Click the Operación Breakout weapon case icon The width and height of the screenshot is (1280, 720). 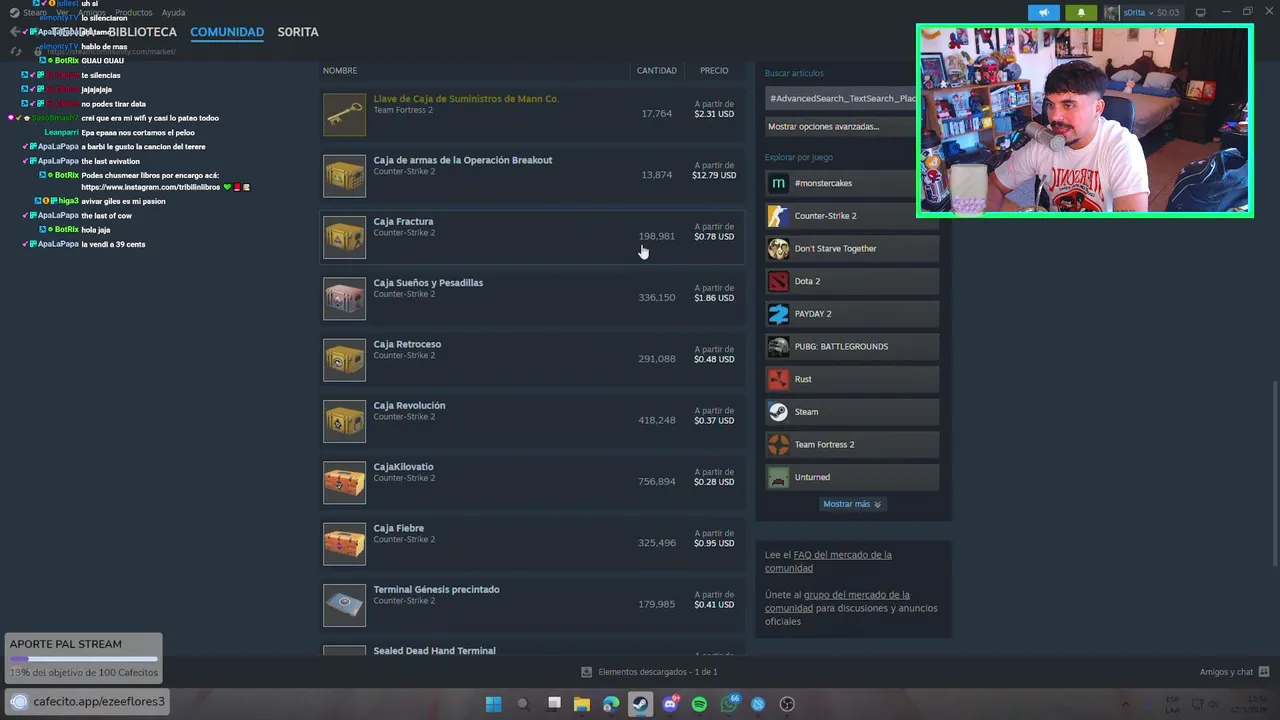tap(344, 175)
